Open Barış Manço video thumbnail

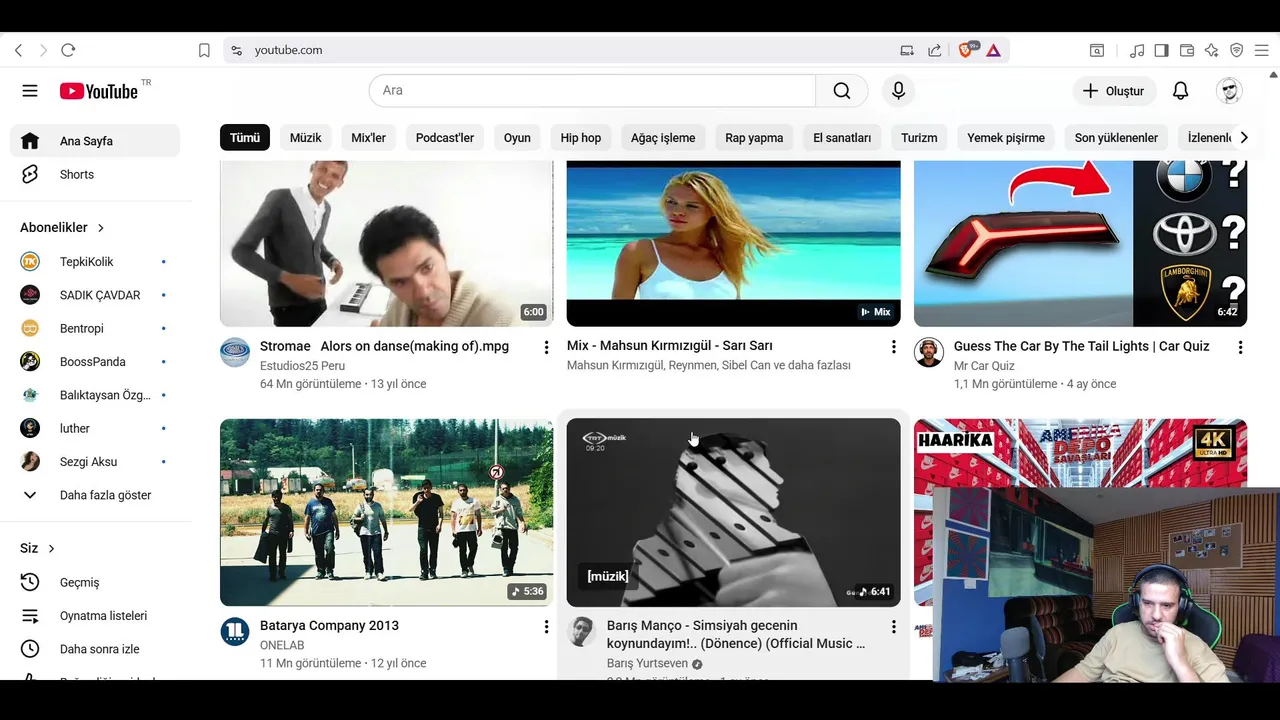click(x=733, y=512)
